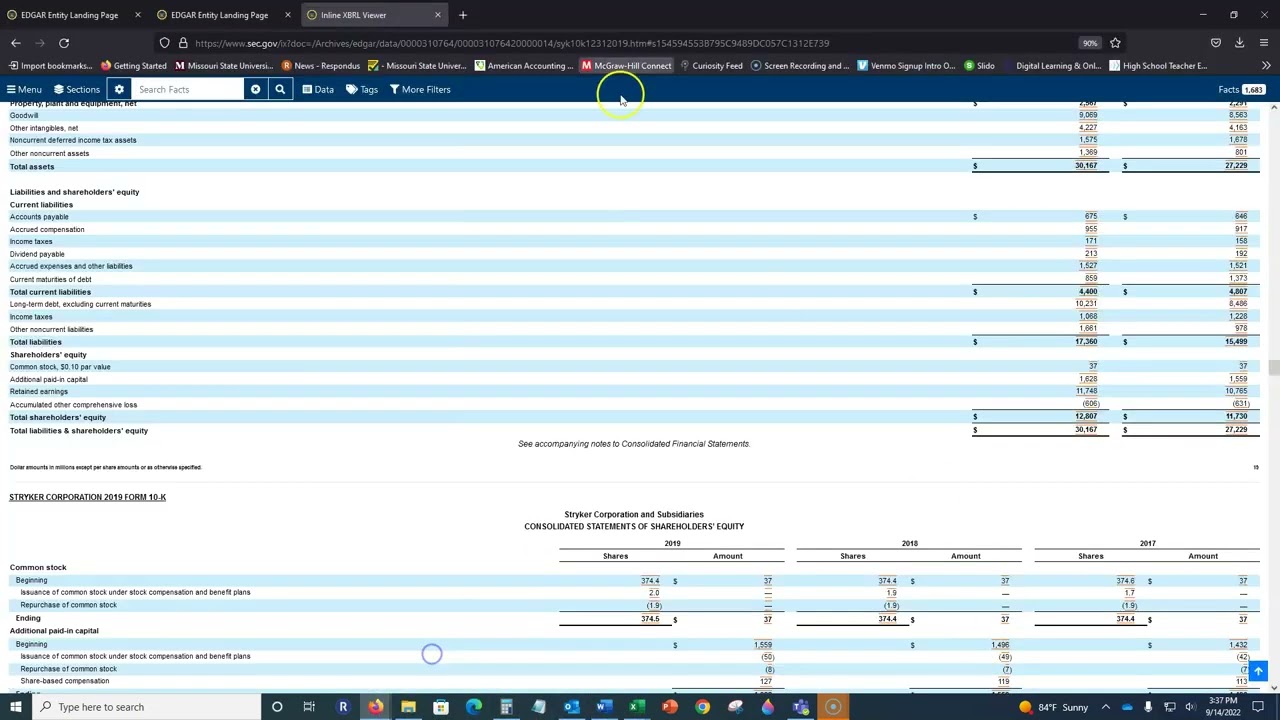Switch to second EDGAR Entity Landing Page tab
1280x720 pixels.
tap(219, 15)
